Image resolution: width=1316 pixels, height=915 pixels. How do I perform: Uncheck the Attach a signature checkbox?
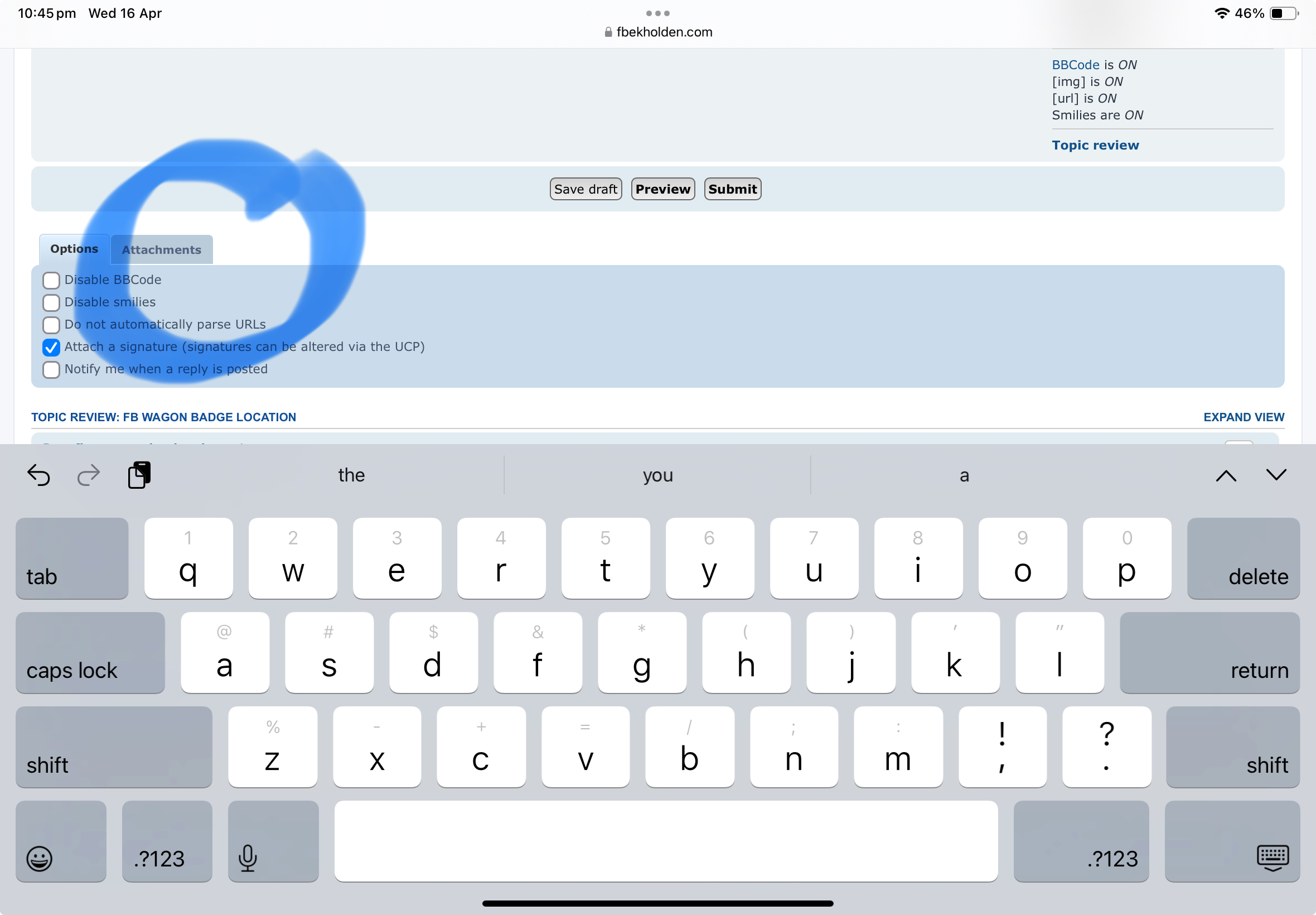51,348
